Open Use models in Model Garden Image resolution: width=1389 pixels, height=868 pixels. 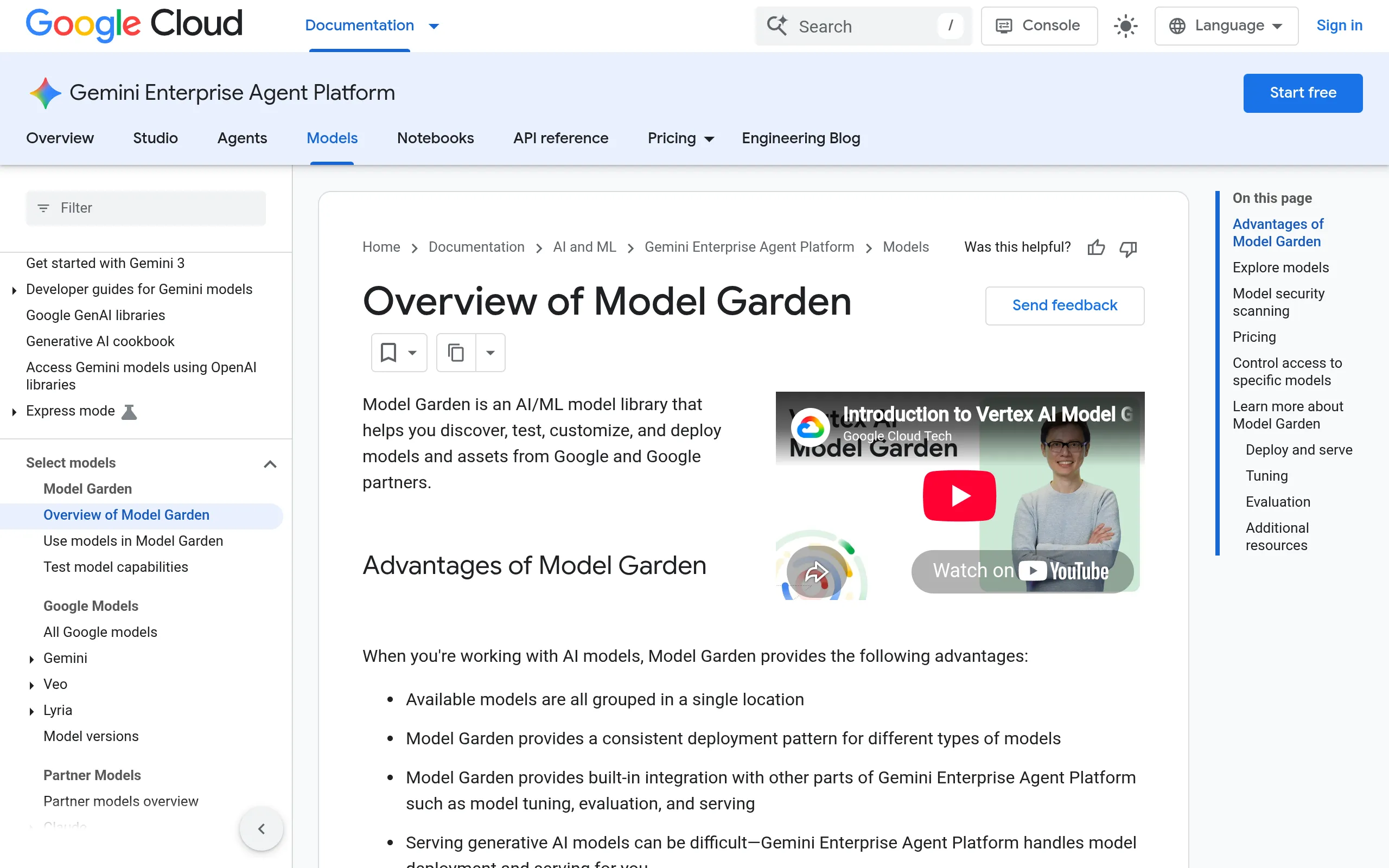tap(133, 541)
